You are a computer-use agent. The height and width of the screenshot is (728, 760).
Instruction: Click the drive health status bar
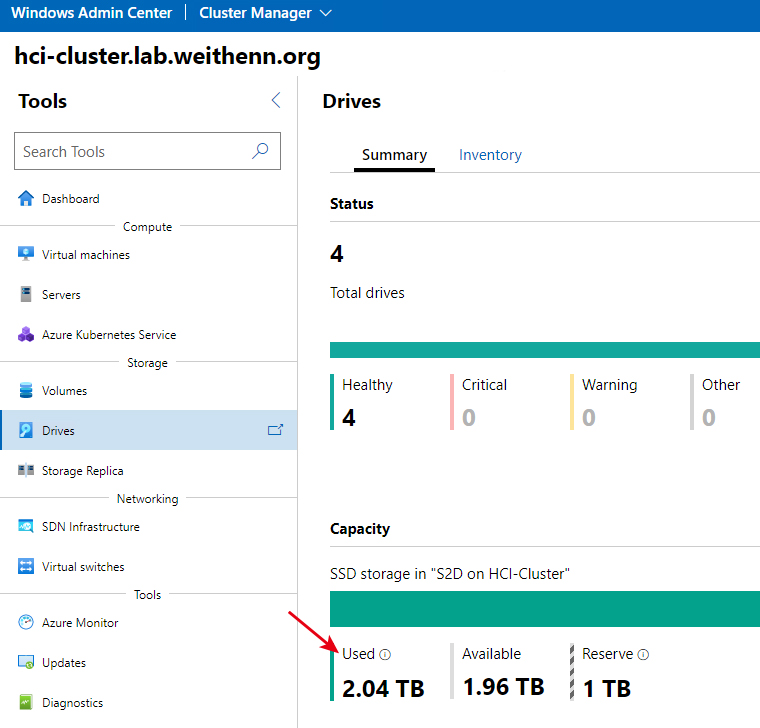(545, 350)
